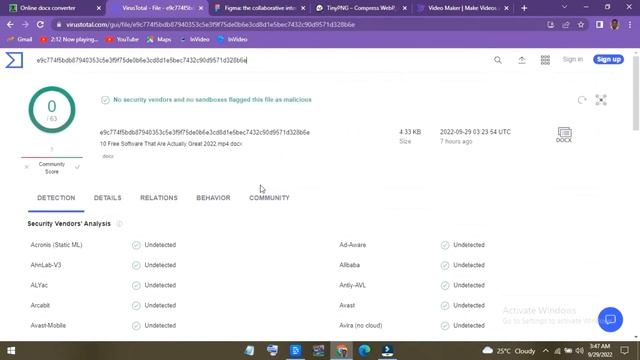Close the TinyPNG tab
Image resolution: width=640 pixels, height=360 pixels.
(x=404, y=8)
